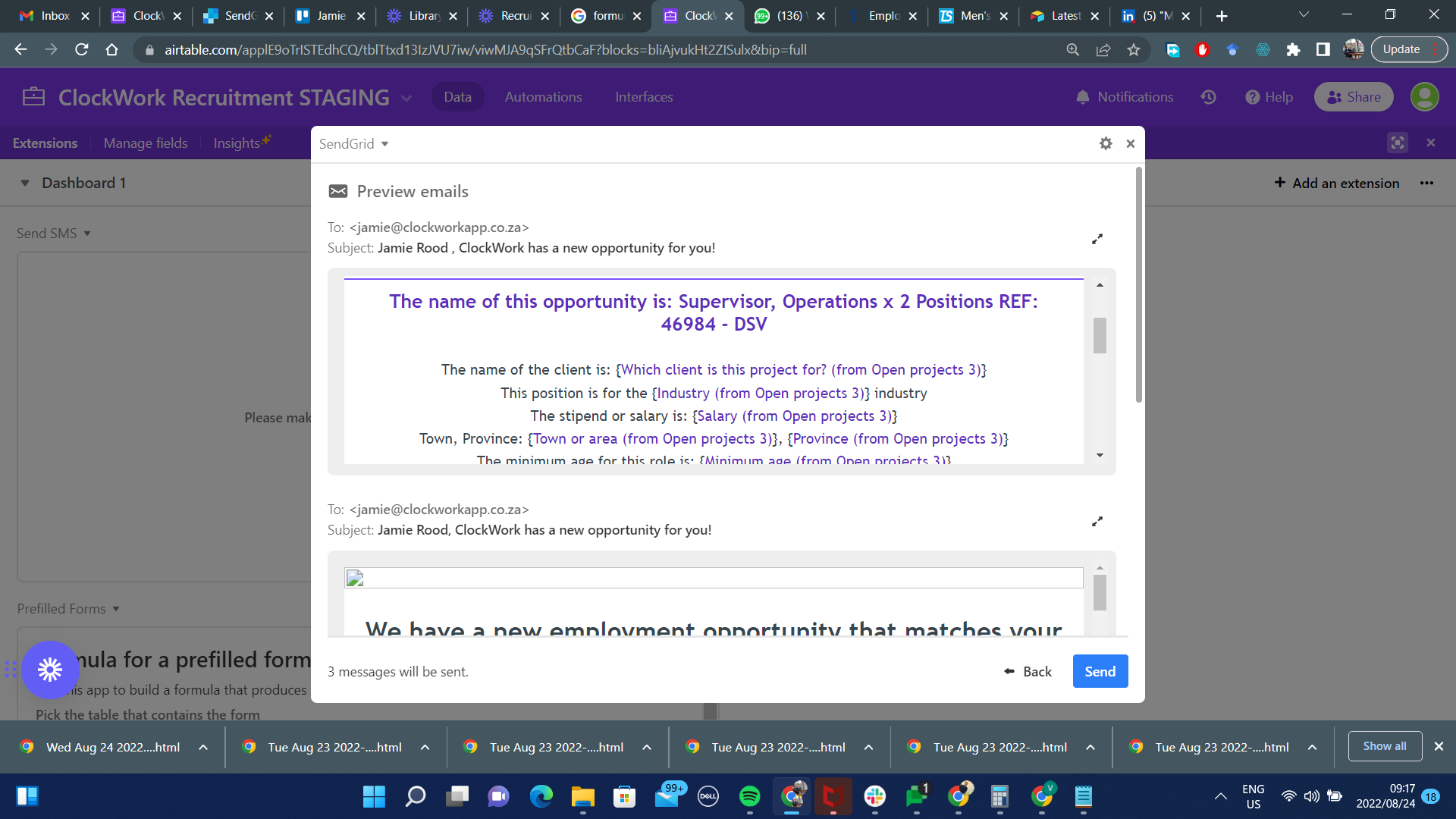Screen dimensions: 1456x819
Task: Collapse the Dashboard 1 expander
Action: (25, 183)
